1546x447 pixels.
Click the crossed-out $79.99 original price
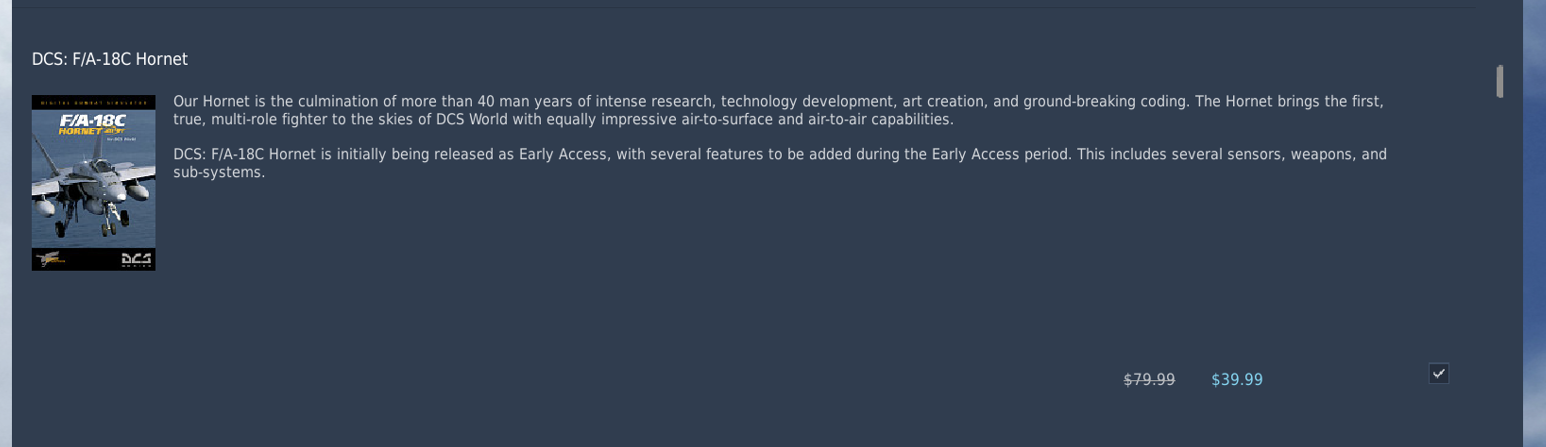coord(1149,380)
